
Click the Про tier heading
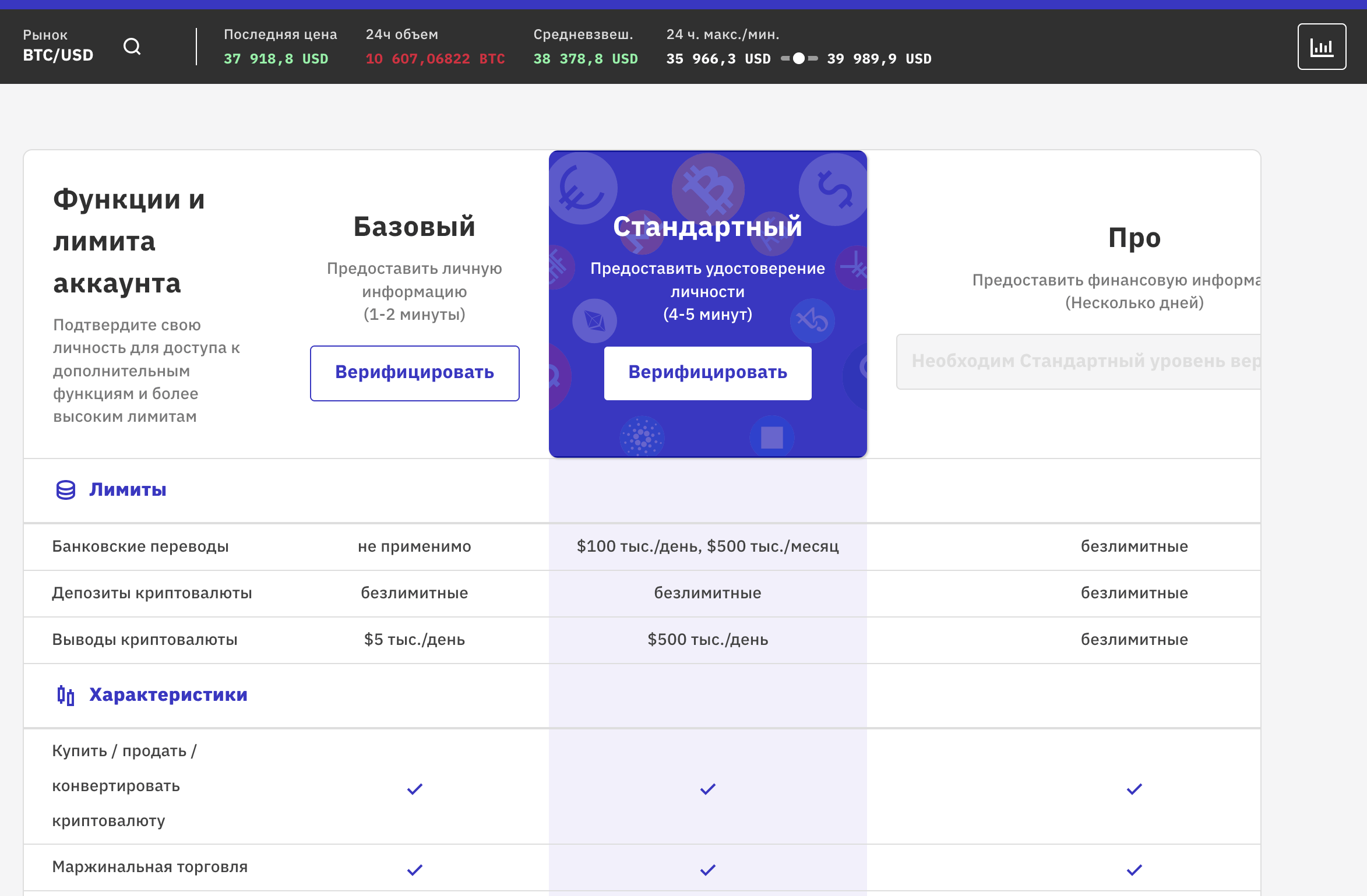click(1134, 238)
